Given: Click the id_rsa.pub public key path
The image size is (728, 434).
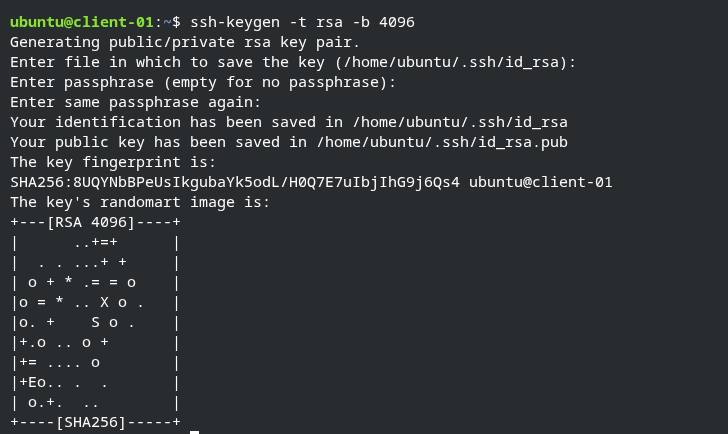Looking at the screenshot, I should click(x=442, y=142).
